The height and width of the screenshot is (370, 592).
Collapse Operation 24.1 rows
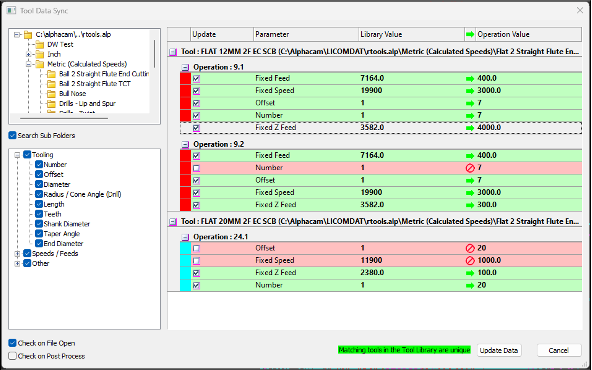coord(185,237)
